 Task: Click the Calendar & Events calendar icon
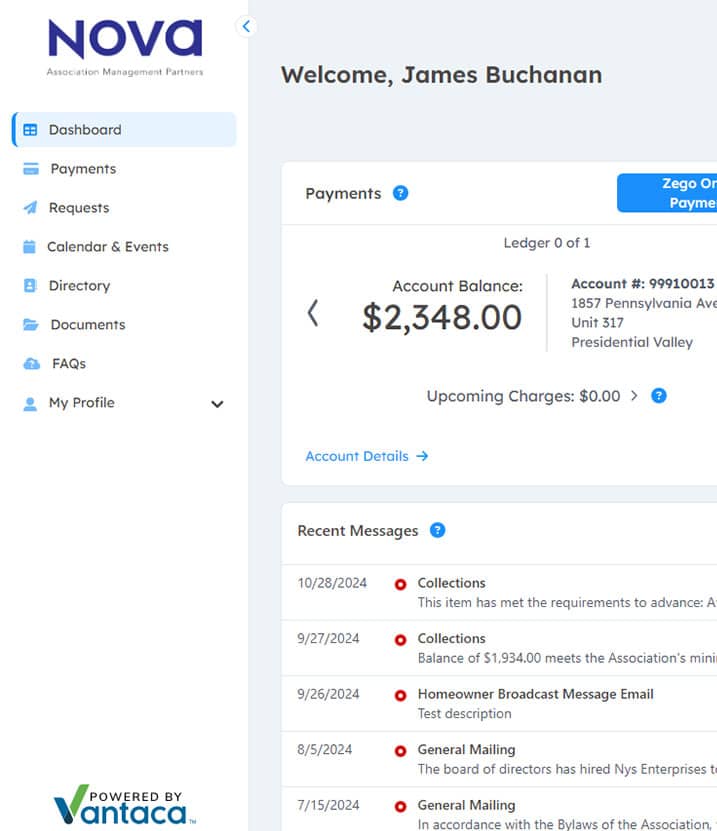pyautogui.click(x=29, y=247)
